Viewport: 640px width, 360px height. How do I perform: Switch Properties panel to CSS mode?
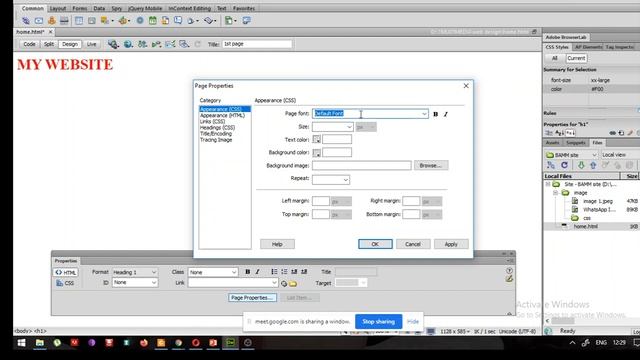65,283
